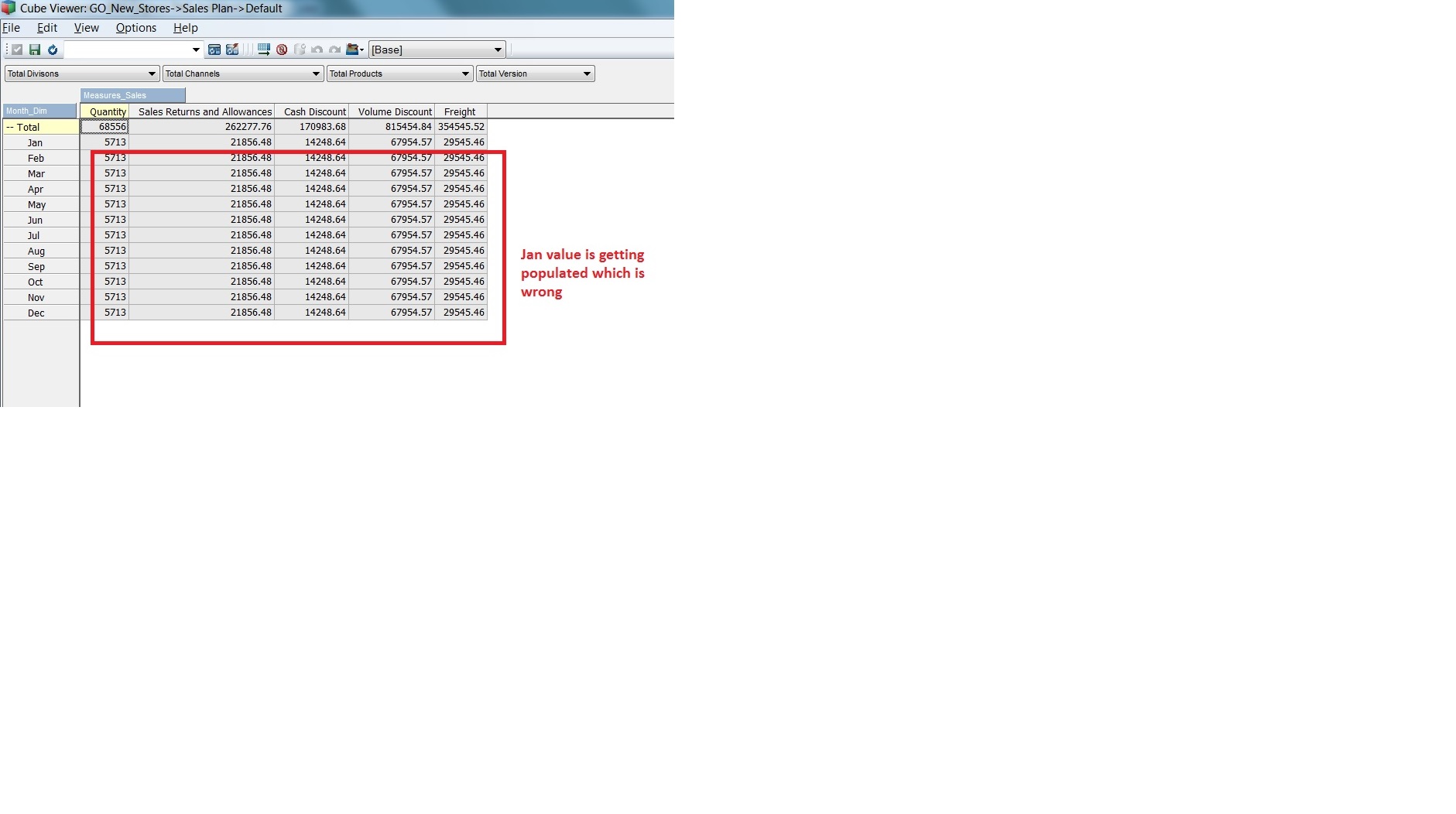Screen dimensions: 1456x814
Task: Open the Options menu
Action: [x=136, y=28]
